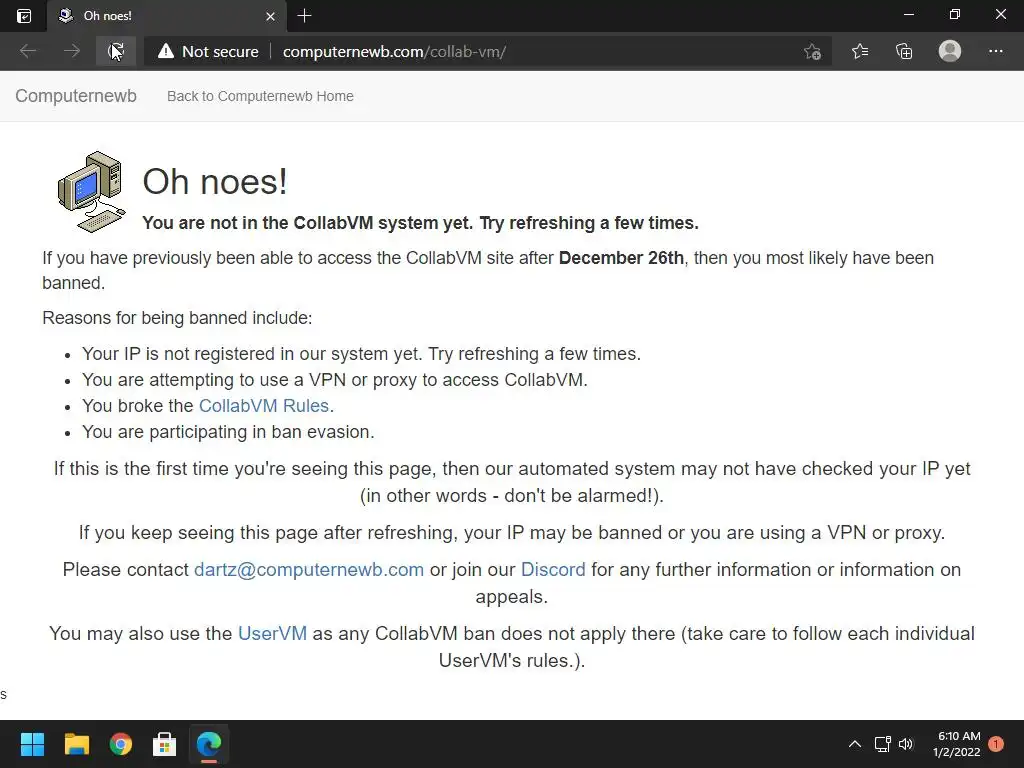Open a new tab with plus button
The image size is (1024, 768).
click(304, 16)
